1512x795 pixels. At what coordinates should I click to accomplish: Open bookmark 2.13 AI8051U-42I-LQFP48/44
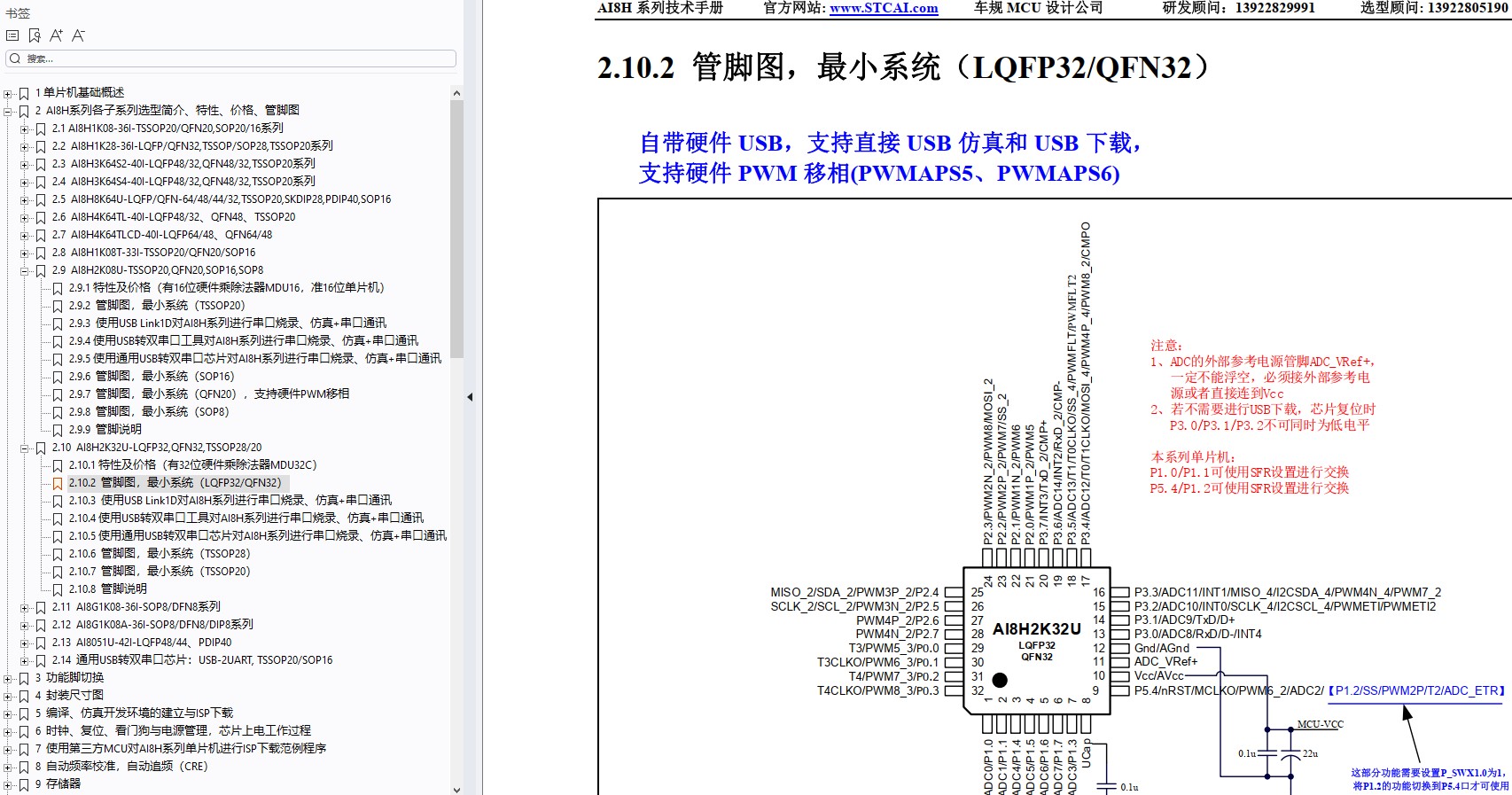click(x=142, y=643)
